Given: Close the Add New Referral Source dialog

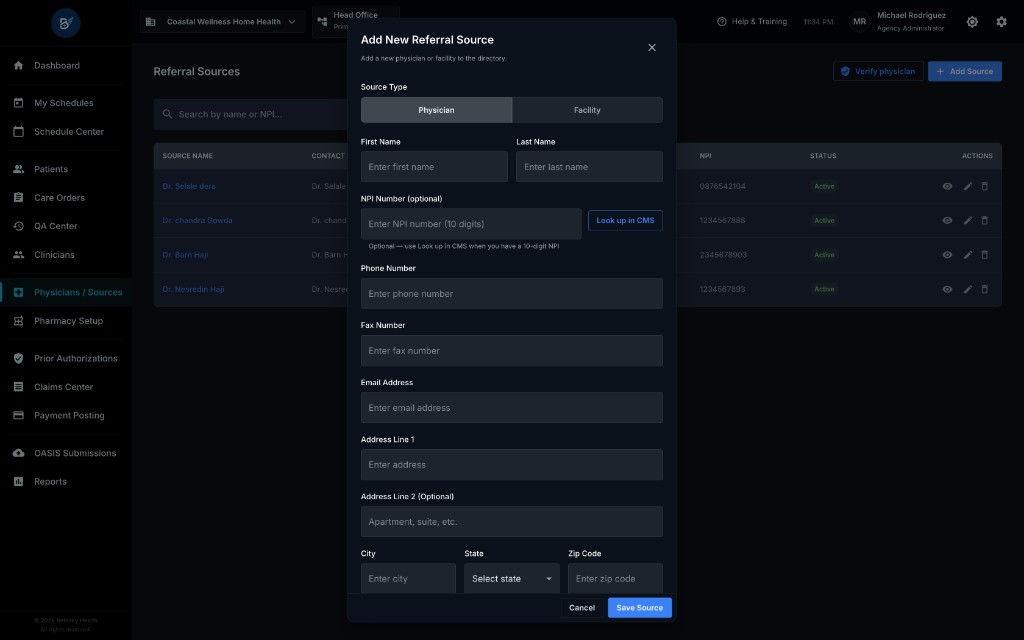Looking at the screenshot, I should (651, 48).
